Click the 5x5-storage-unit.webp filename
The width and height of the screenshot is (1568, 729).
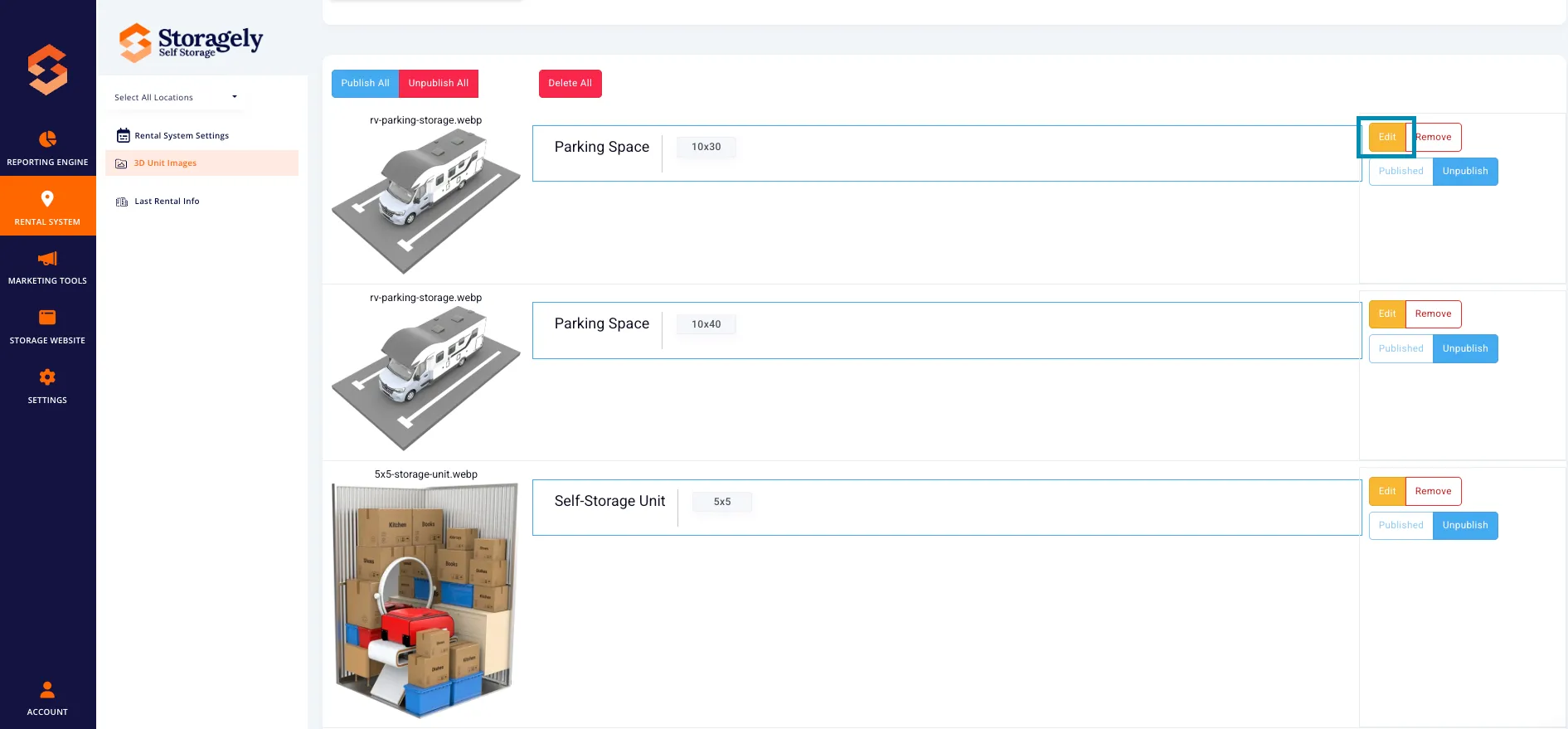click(x=426, y=474)
